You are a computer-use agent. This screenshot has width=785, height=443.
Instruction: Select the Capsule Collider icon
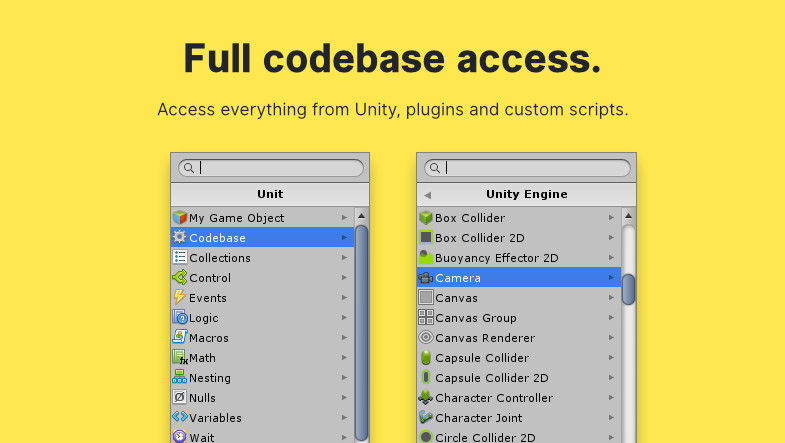pos(425,358)
